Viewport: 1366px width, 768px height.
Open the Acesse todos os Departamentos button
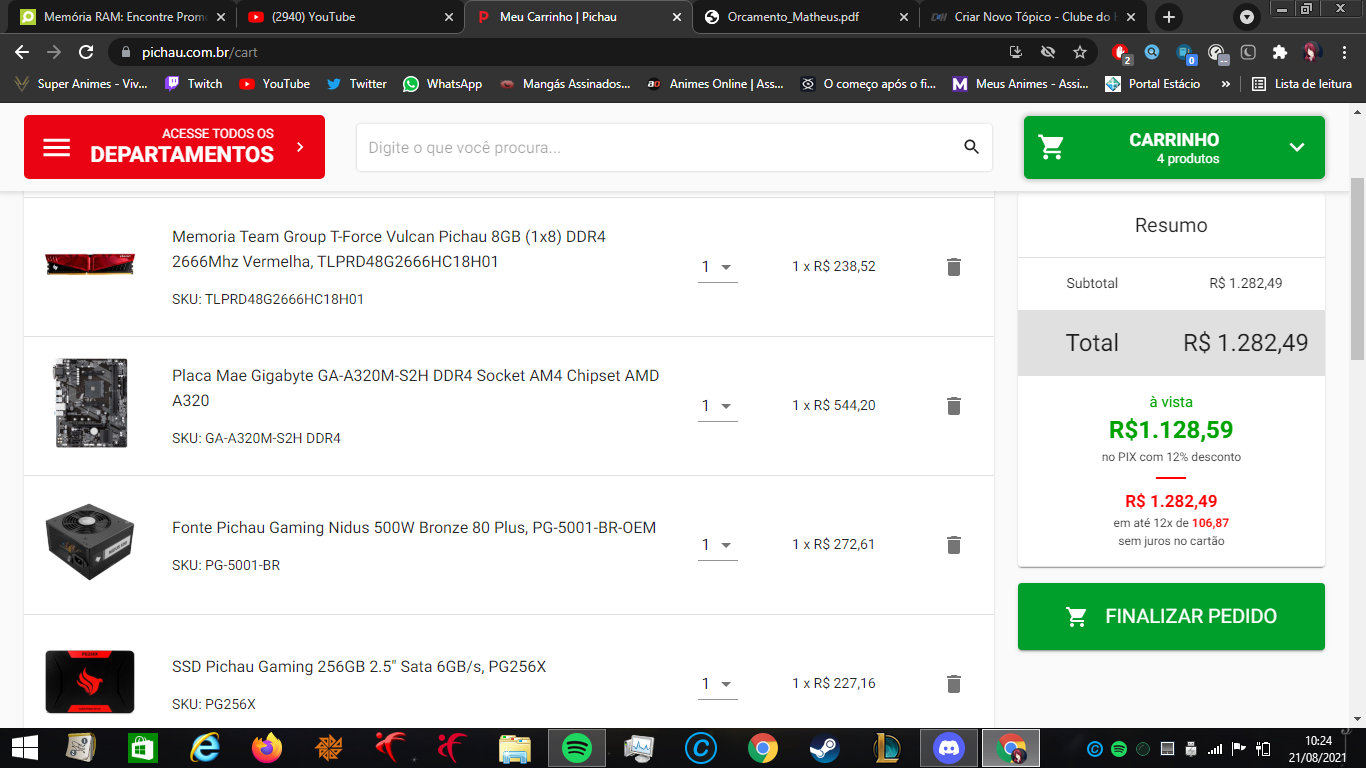coord(174,147)
